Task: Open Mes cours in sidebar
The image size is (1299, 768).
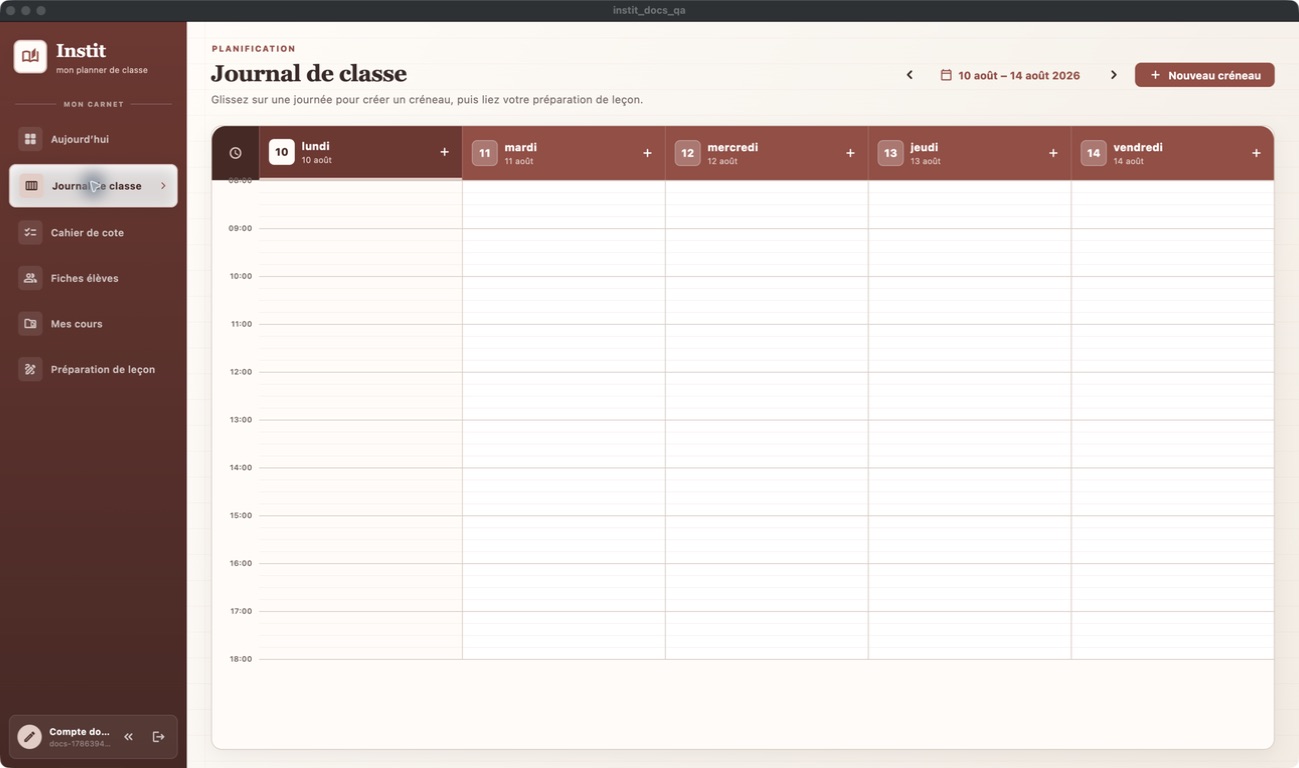Action: 93,324
